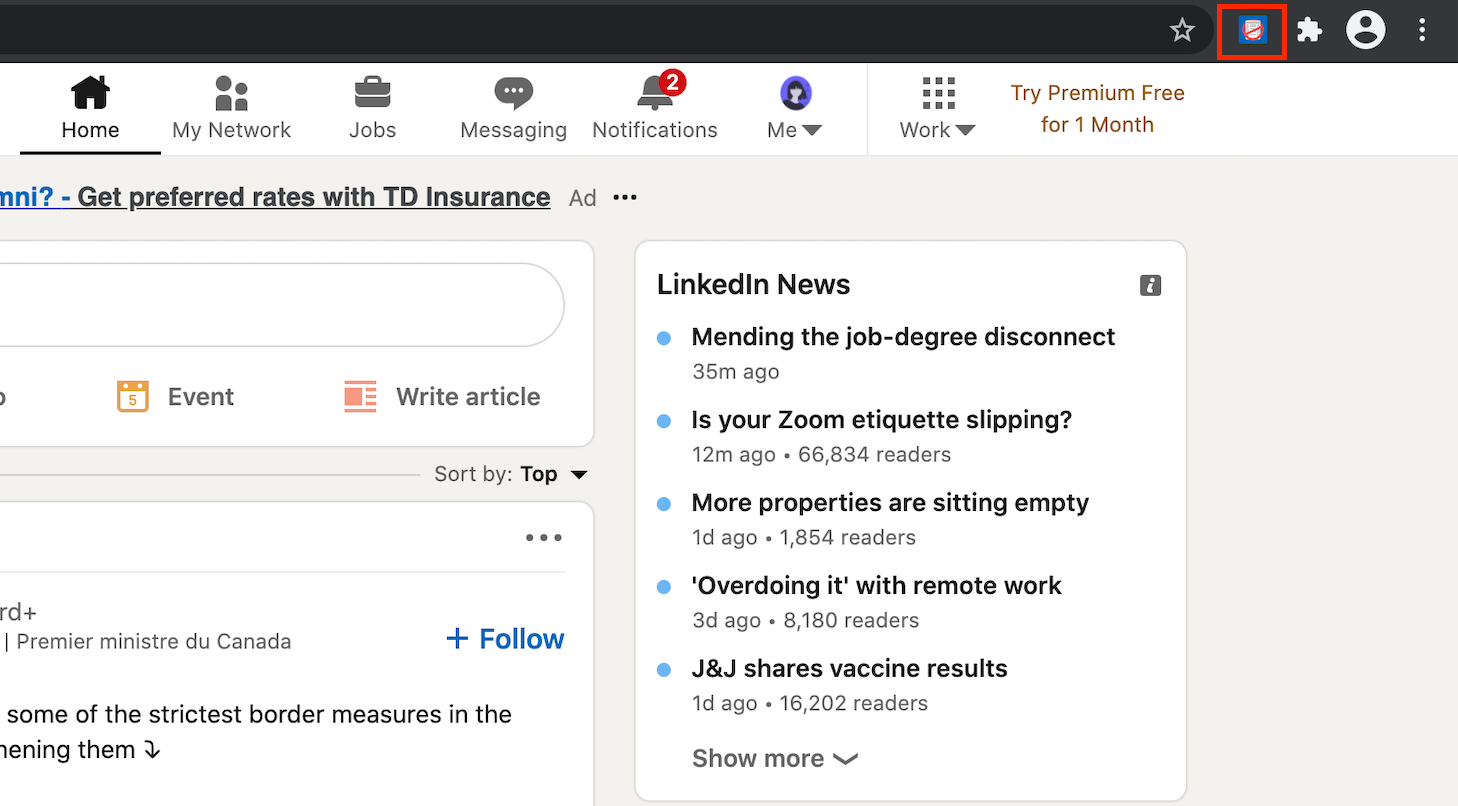Open More properties are sitting empty story
The height and width of the screenshot is (806, 1458).
coord(890,503)
